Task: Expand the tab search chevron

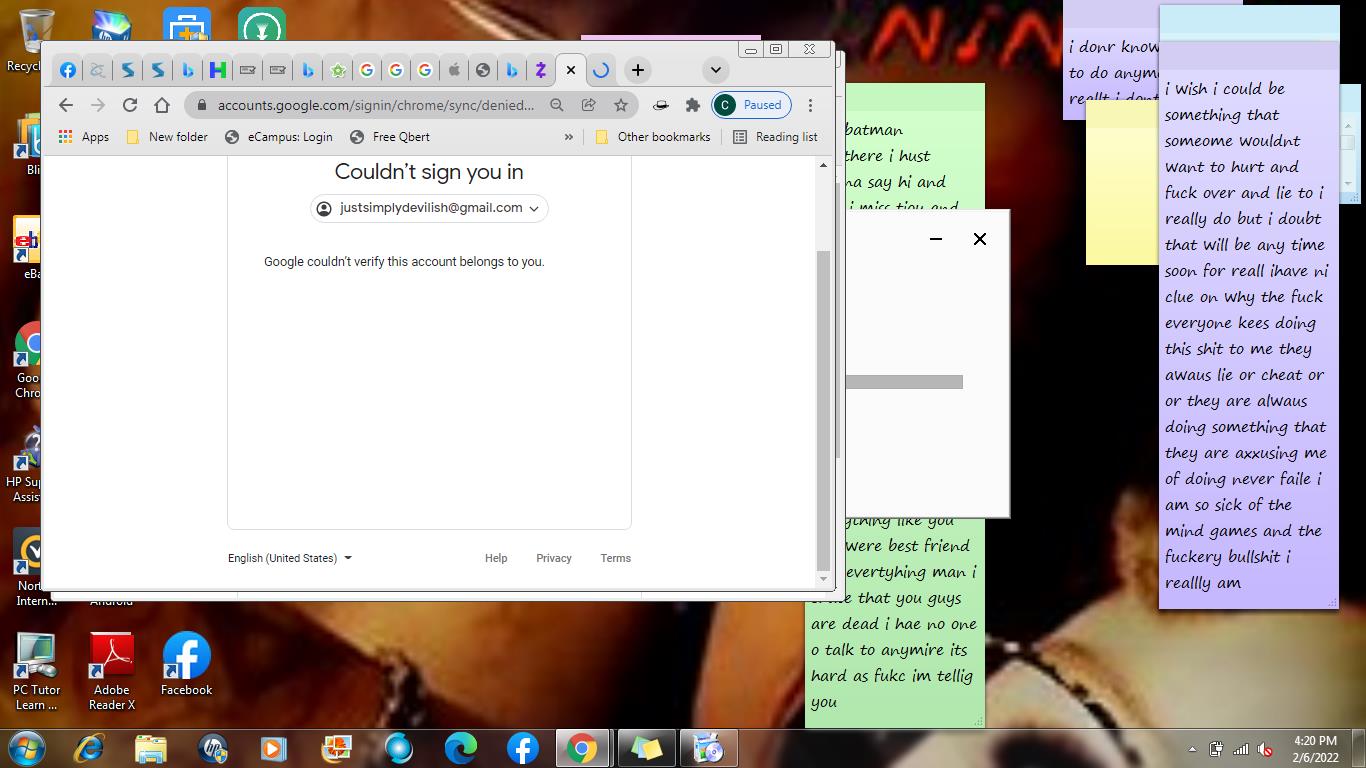Action: coord(715,70)
